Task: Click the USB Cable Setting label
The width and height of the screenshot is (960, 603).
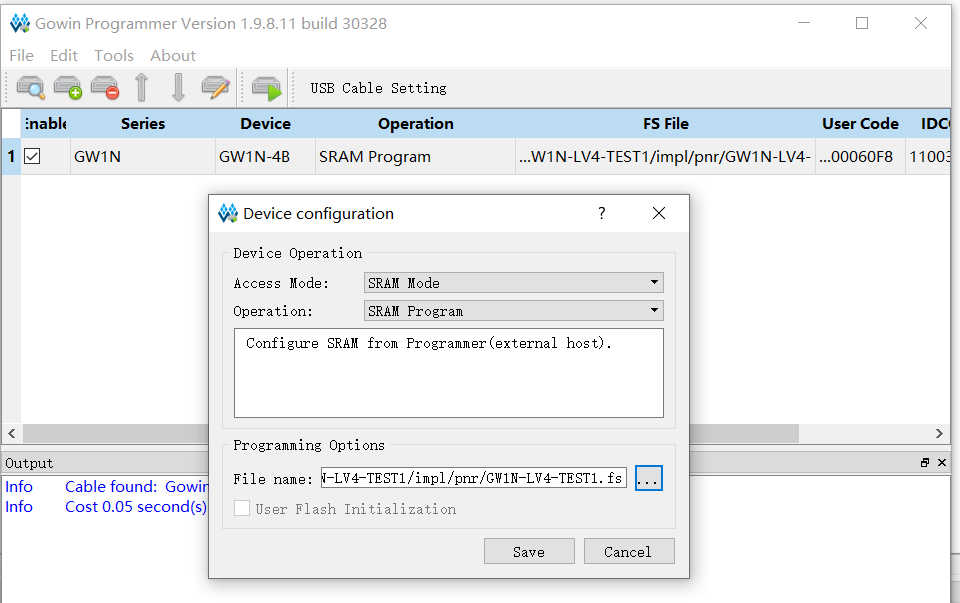Action: point(378,88)
